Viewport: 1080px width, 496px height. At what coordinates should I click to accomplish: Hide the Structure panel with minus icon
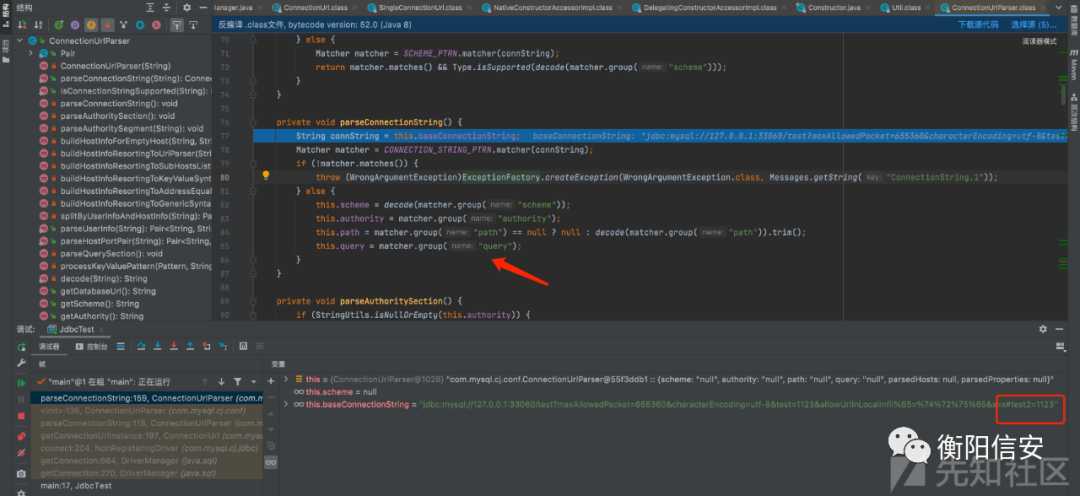(x=202, y=8)
